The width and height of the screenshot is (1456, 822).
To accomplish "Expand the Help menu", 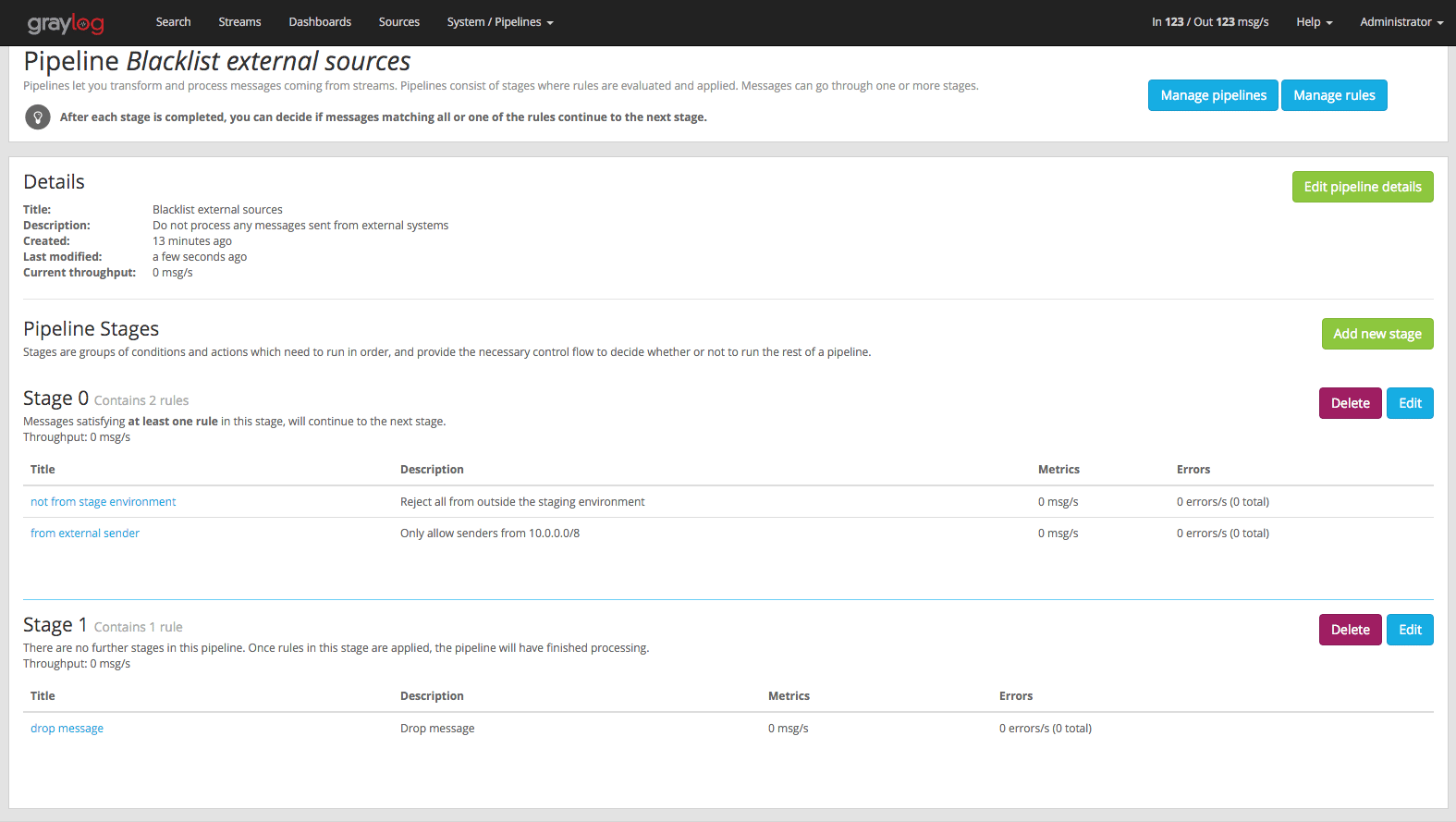I will (x=1314, y=22).
